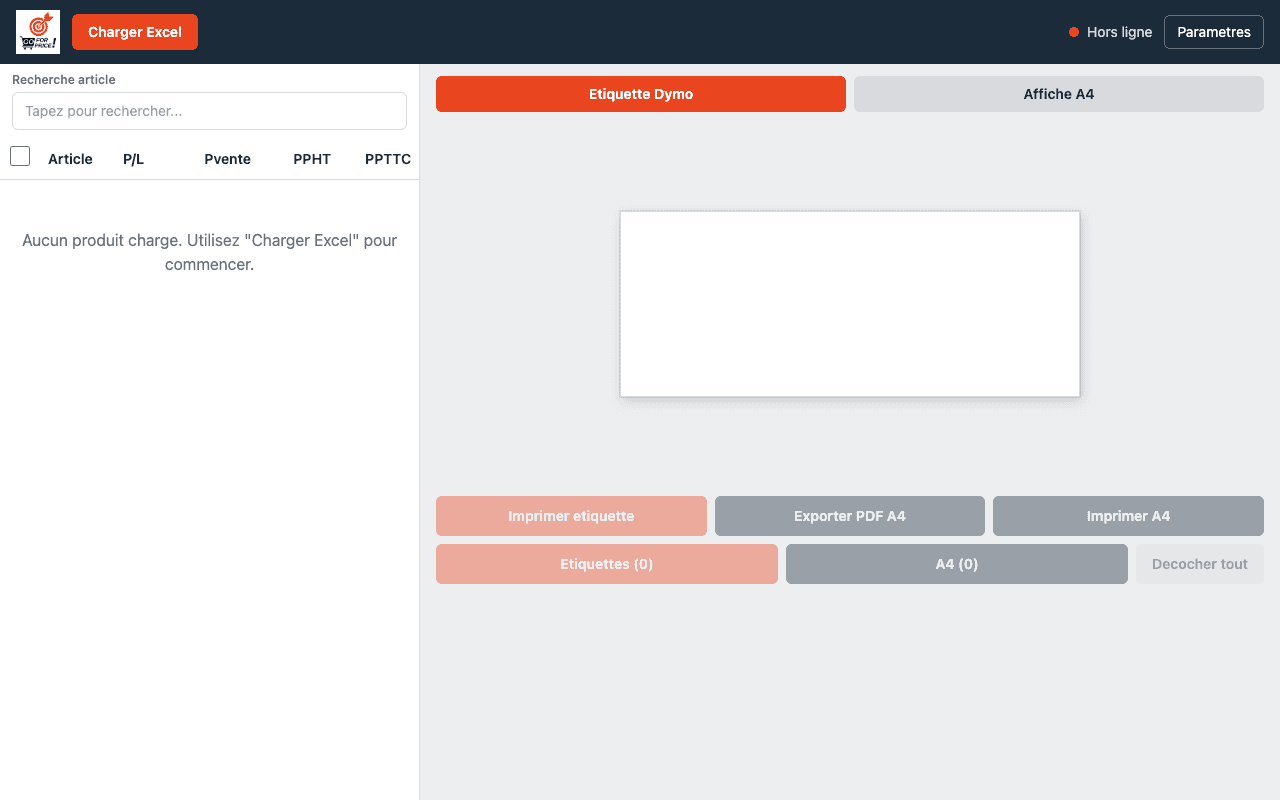Click Exporter PDF A4 button
The height and width of the screenshot is (800, 1280).
[x=850, y=516]
